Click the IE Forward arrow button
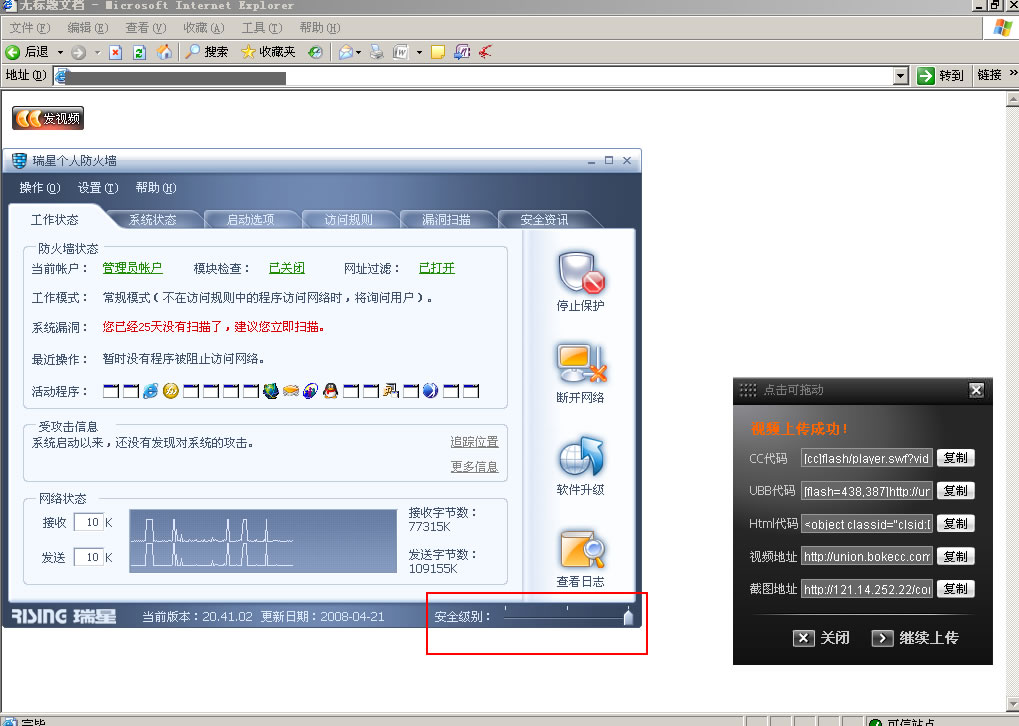 click(79, 52)
